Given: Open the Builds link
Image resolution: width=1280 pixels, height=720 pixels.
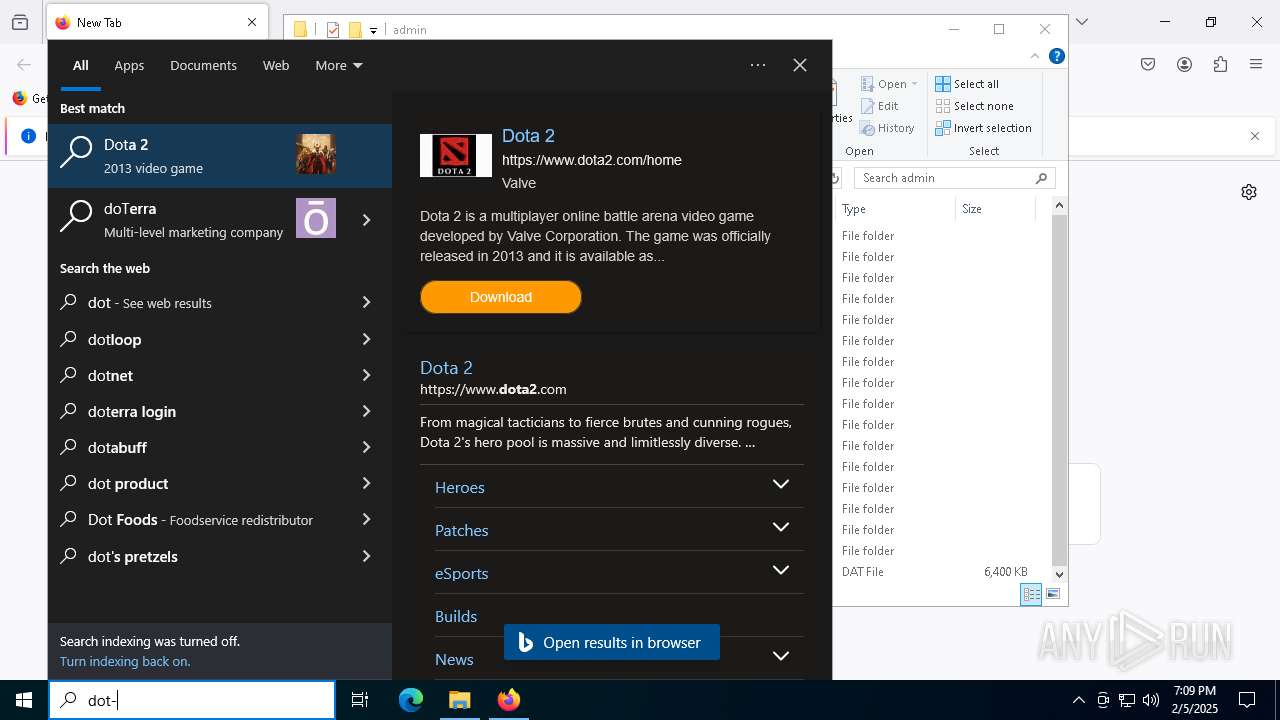Looking at the screenshot, I should (x=456, y=616).
